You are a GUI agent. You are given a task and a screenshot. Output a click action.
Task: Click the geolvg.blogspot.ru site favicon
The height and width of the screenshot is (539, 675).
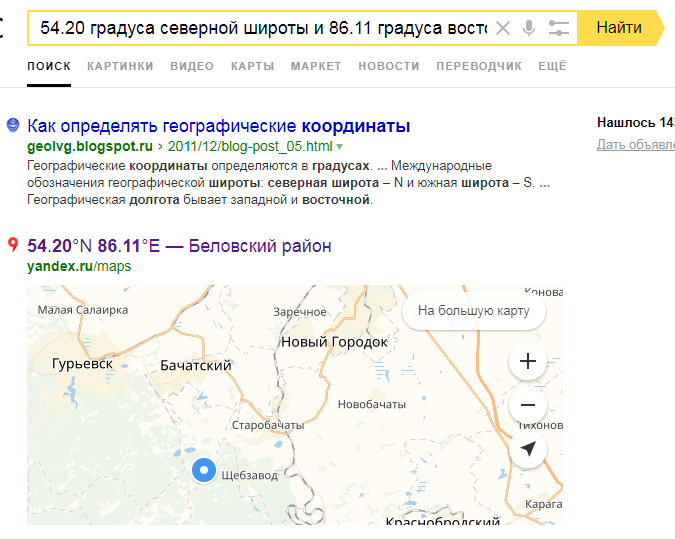(13, 125)
